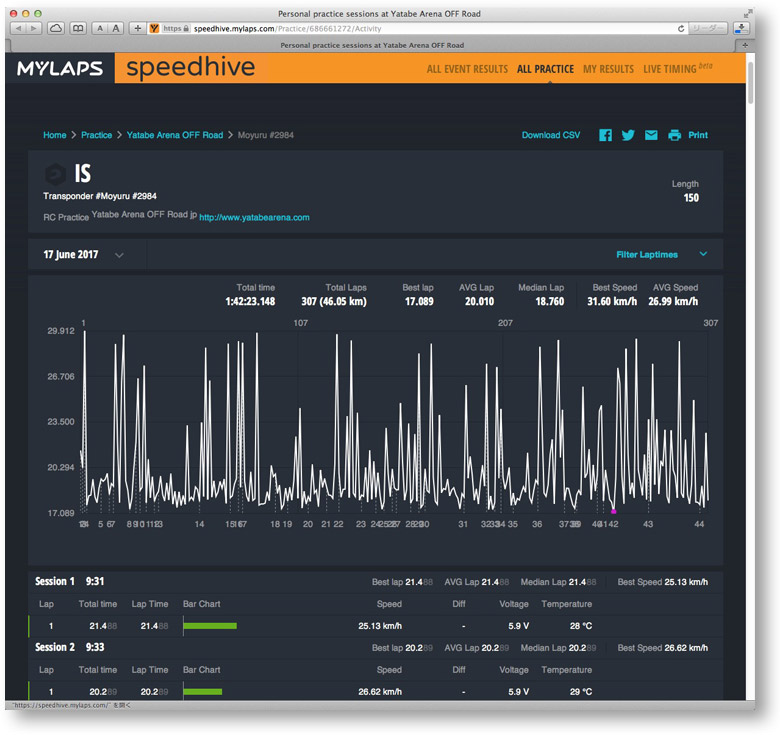
Task: Open MY RESULTS menu item
Action: pyautogui.click(x=608, y=69)
